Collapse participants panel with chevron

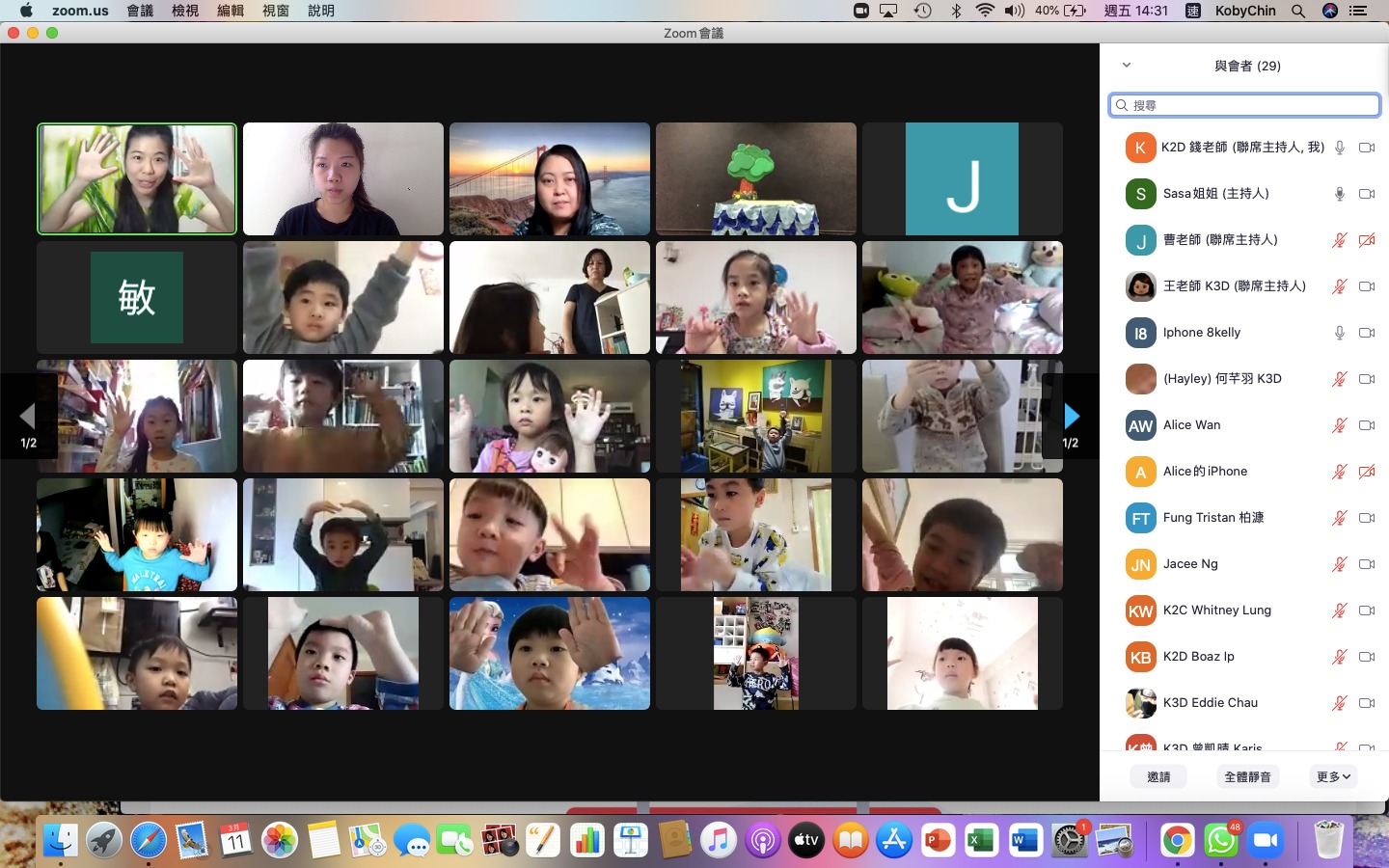[x=1126, y=66]
